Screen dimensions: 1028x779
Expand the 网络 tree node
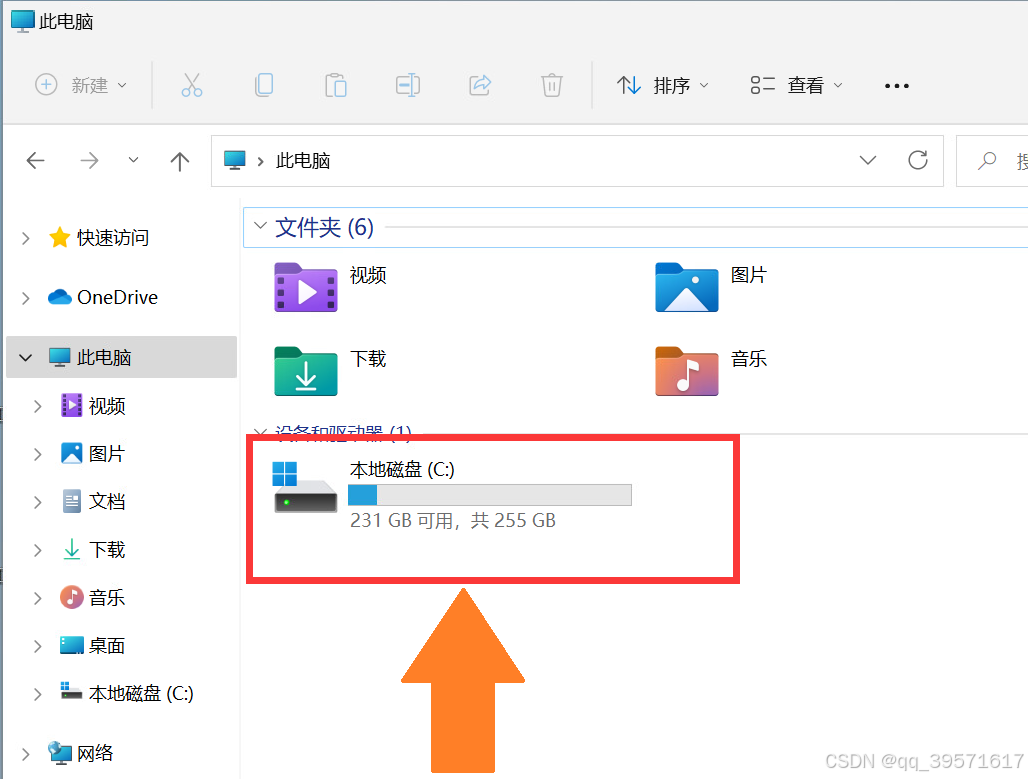[26, 753]
